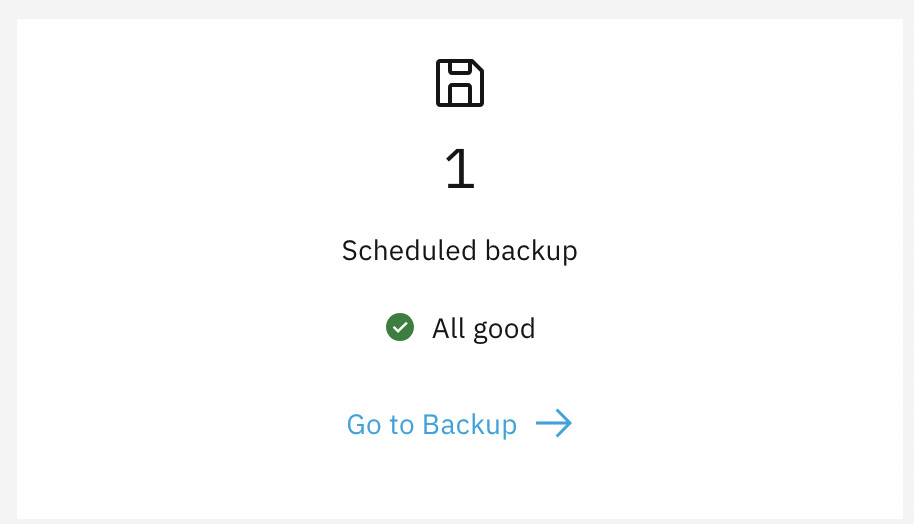
Task: Navigate using the arrow pointing right
Action: click(554, 423)
